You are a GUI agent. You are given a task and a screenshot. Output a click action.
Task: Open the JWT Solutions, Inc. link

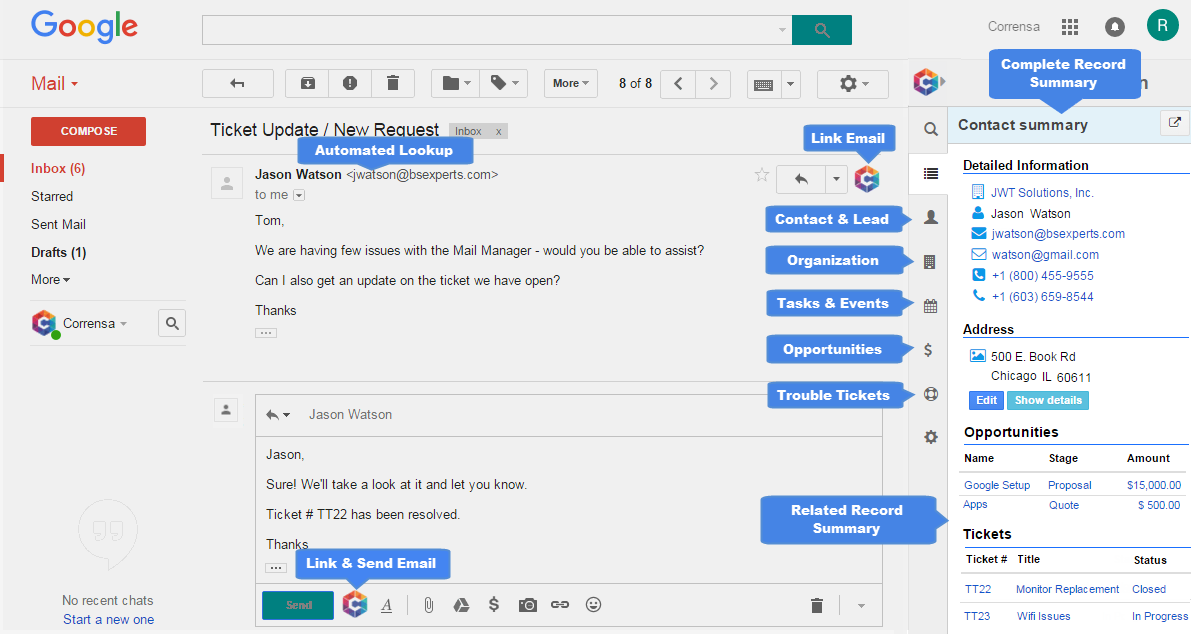pyautogui.click(x=1042, y=193)
